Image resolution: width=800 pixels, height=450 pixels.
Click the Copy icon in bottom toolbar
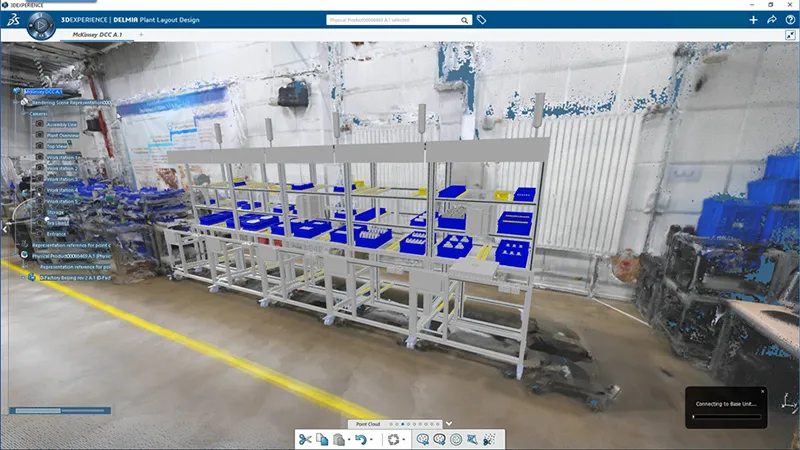pyautogui.click(x=322, y=439)
